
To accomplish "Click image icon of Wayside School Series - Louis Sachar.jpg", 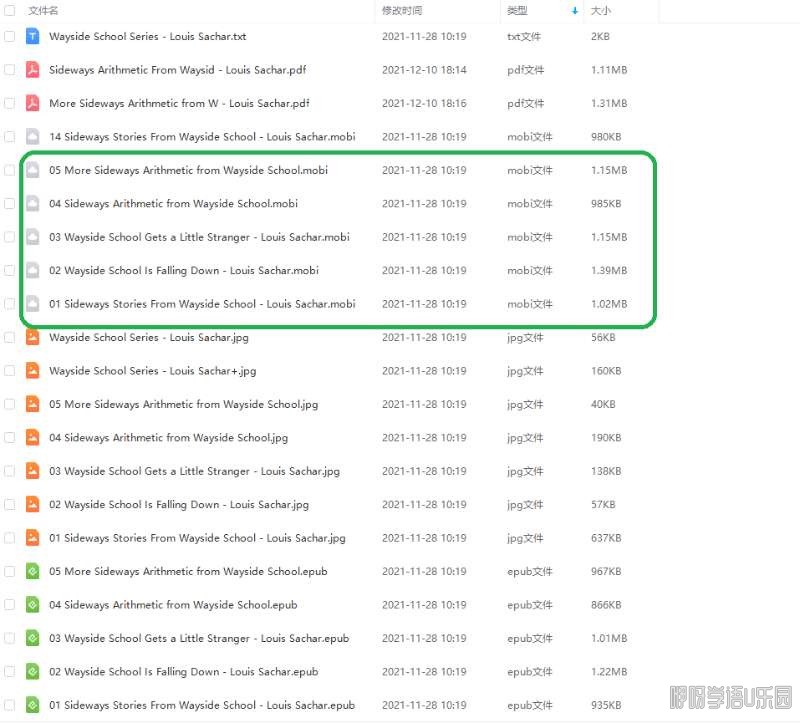I will click(33, 337).
